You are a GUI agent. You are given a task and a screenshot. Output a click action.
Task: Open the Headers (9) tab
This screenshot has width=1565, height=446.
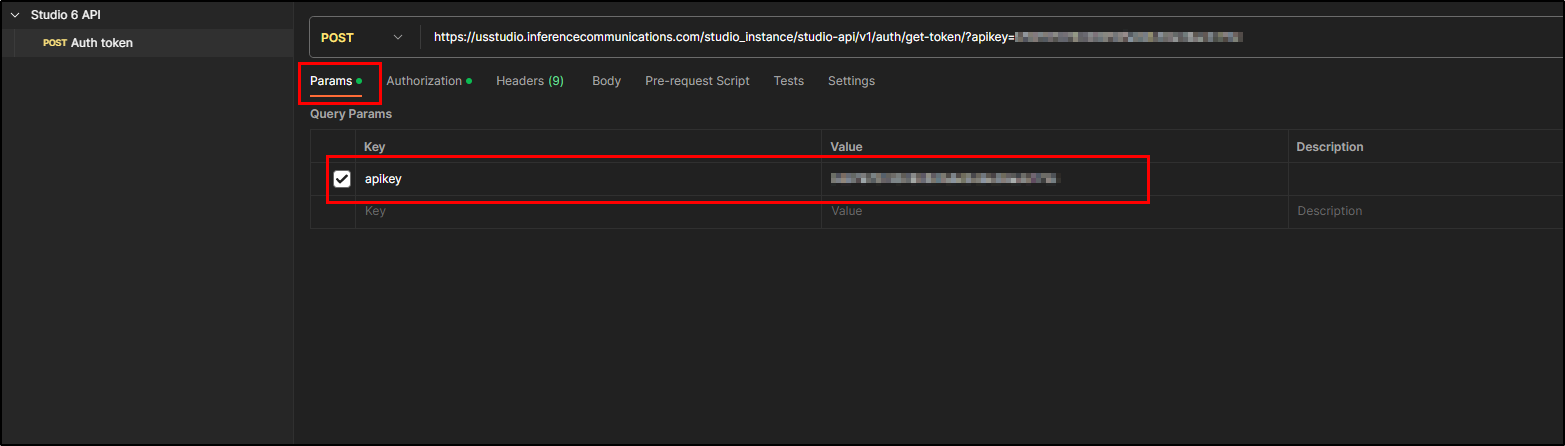530,81
